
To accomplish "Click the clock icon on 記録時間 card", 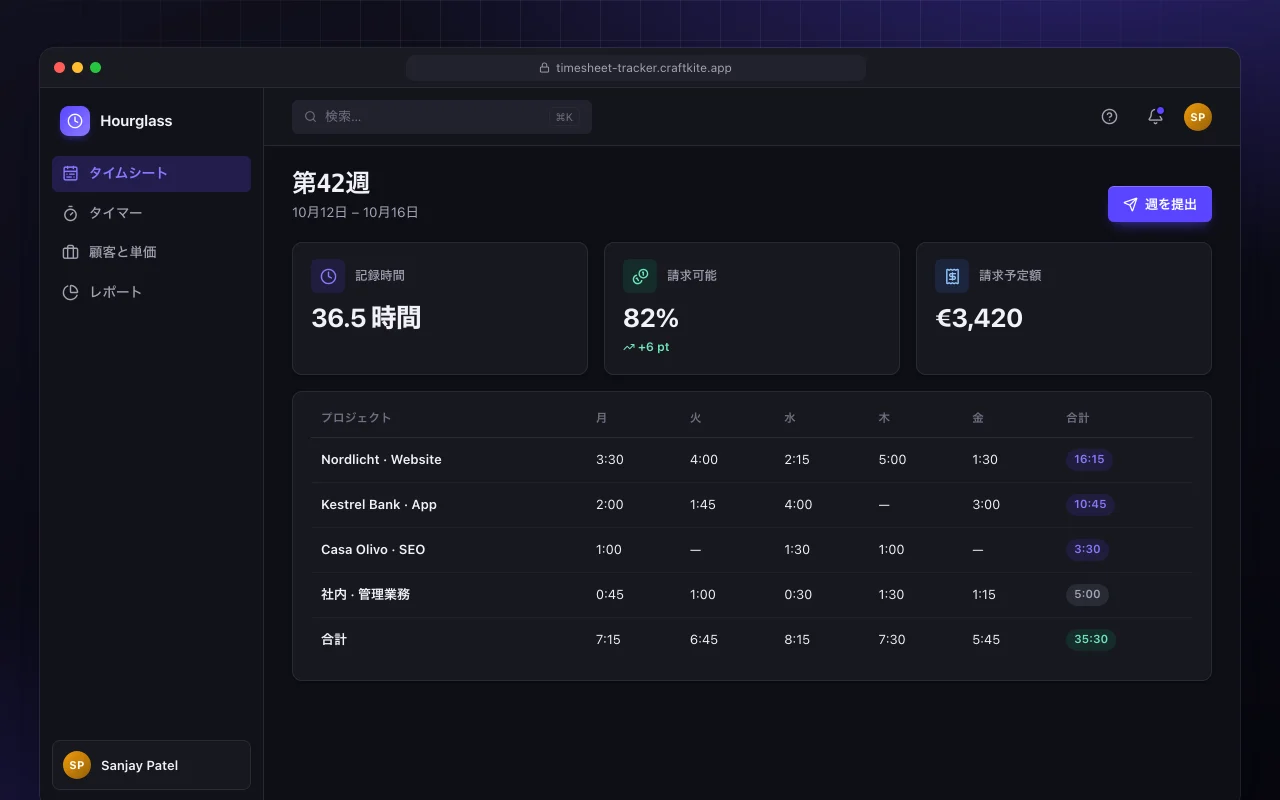I will 328,276.
